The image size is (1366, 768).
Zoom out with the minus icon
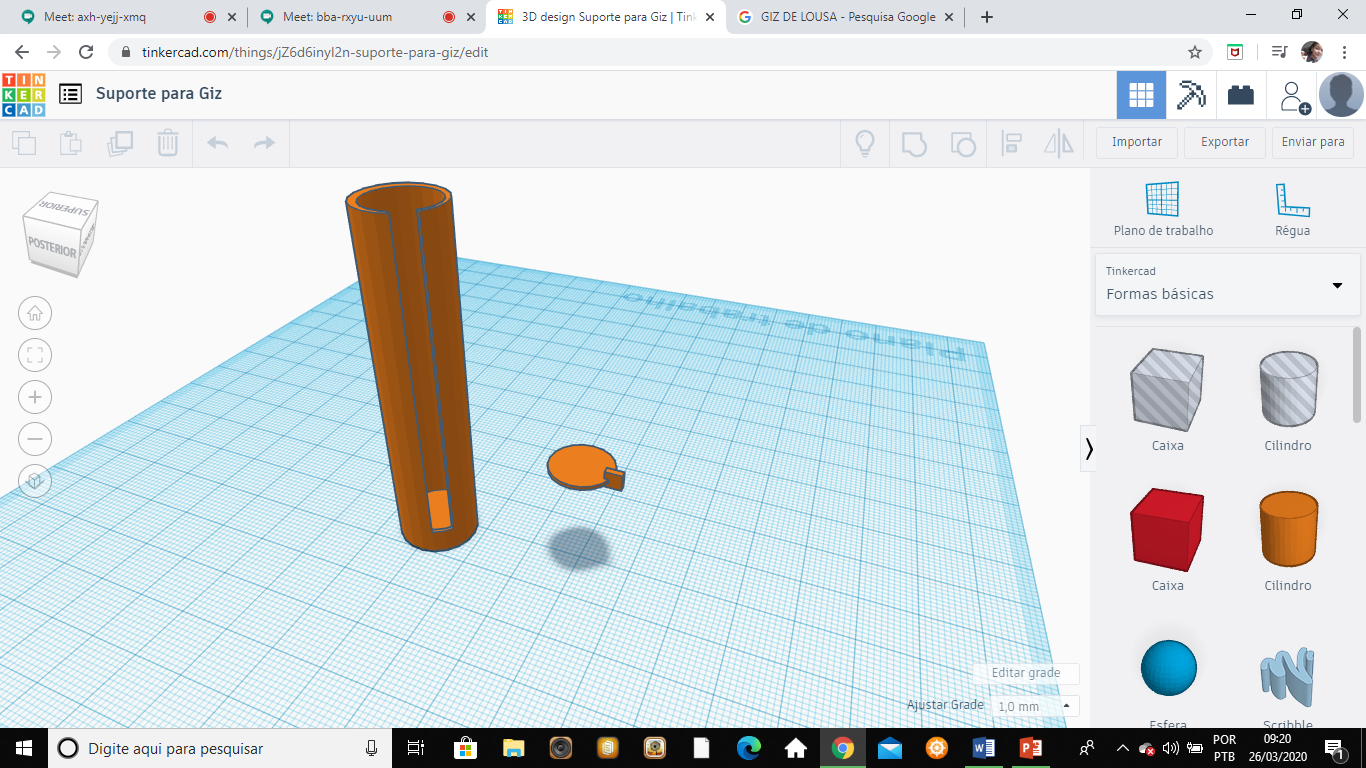(x=35, y=439)
